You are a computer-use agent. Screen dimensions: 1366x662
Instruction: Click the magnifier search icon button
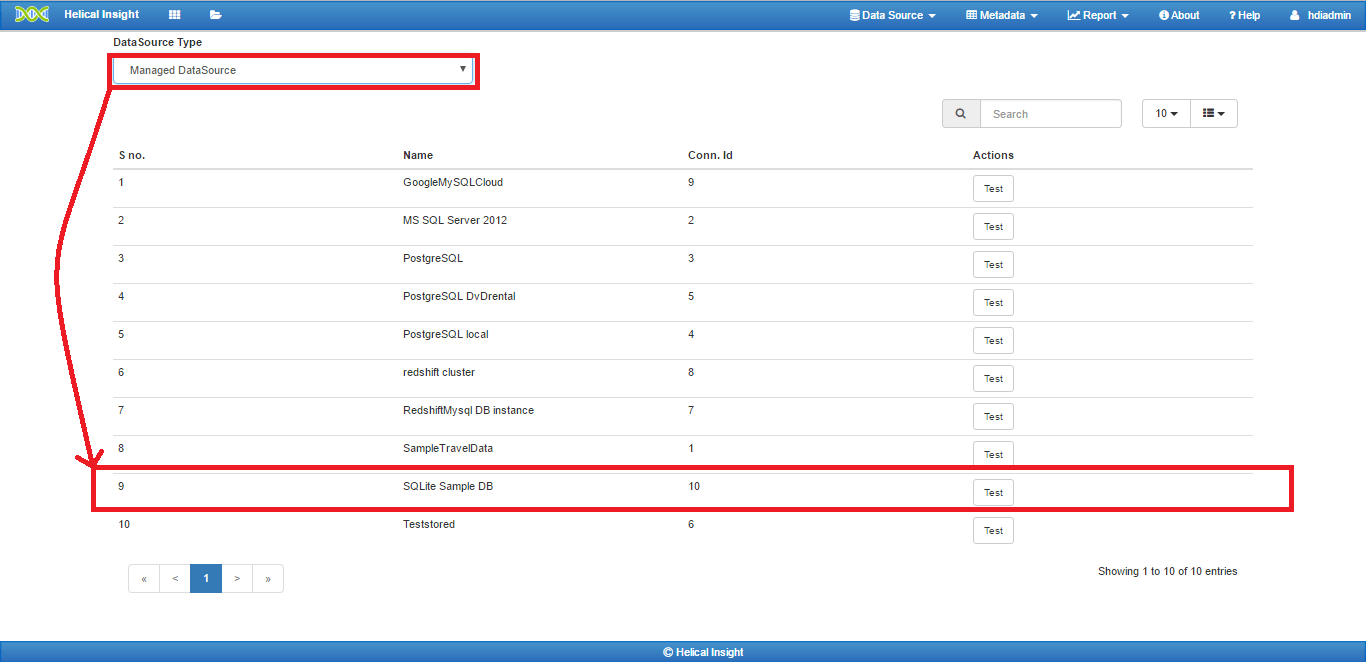coord(961,114)
